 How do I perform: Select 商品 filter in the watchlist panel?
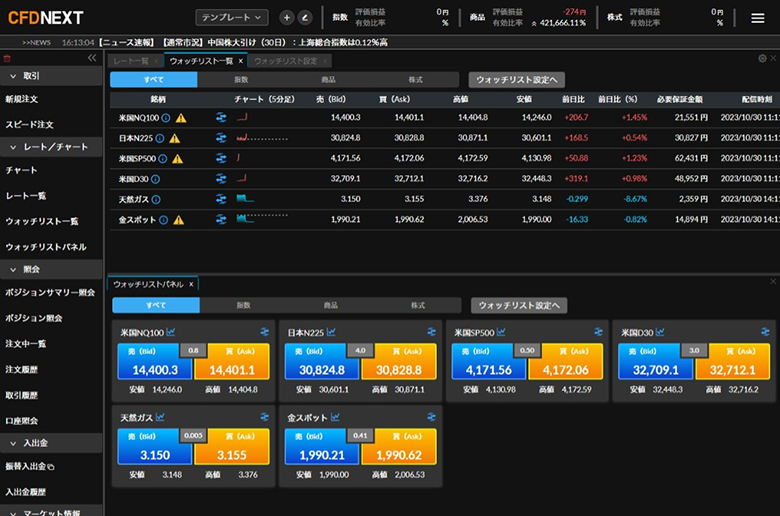[x=330, y=305]
